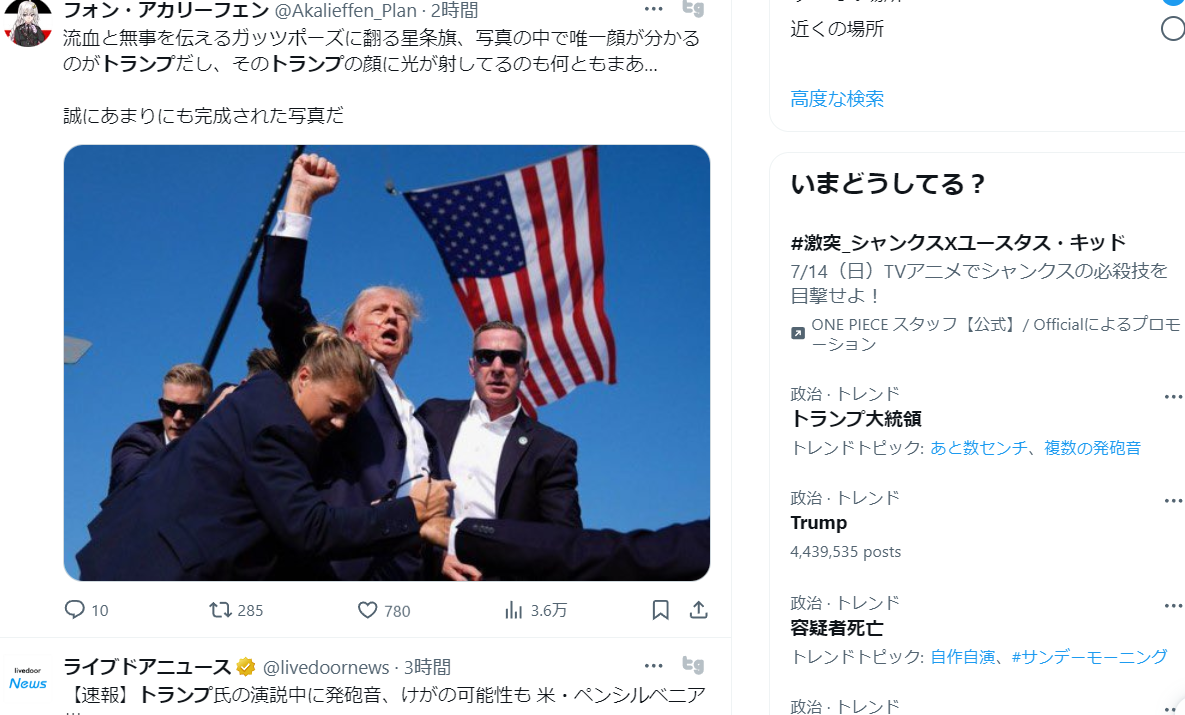Click the Grok icon on livedoornews tweet
Screen dimensions: 1185x715
693,665
